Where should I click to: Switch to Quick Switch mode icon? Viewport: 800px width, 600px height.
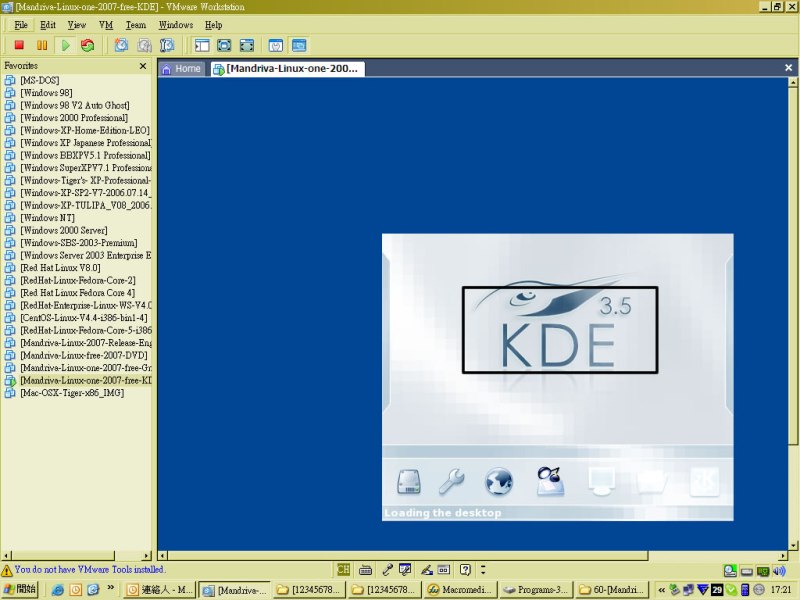point(224,45)
